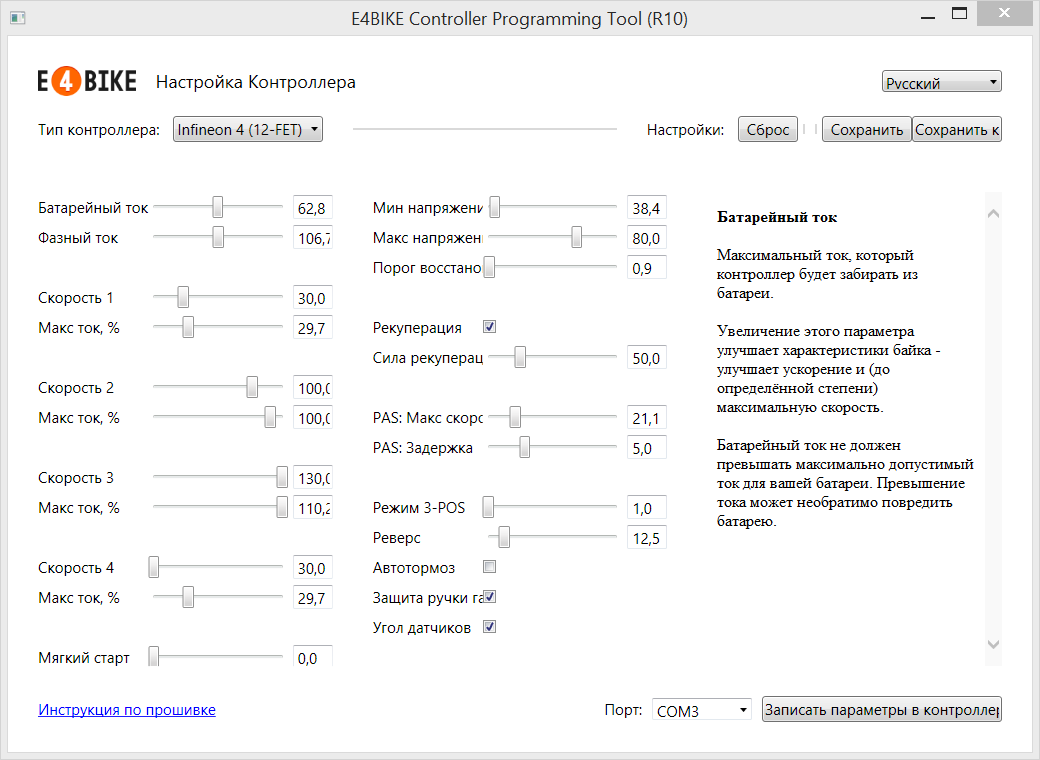The width and height of the screenshot is (1040, 760).
Task: Click Записать параметры в контроллер
Action: [x=881, y=710]
